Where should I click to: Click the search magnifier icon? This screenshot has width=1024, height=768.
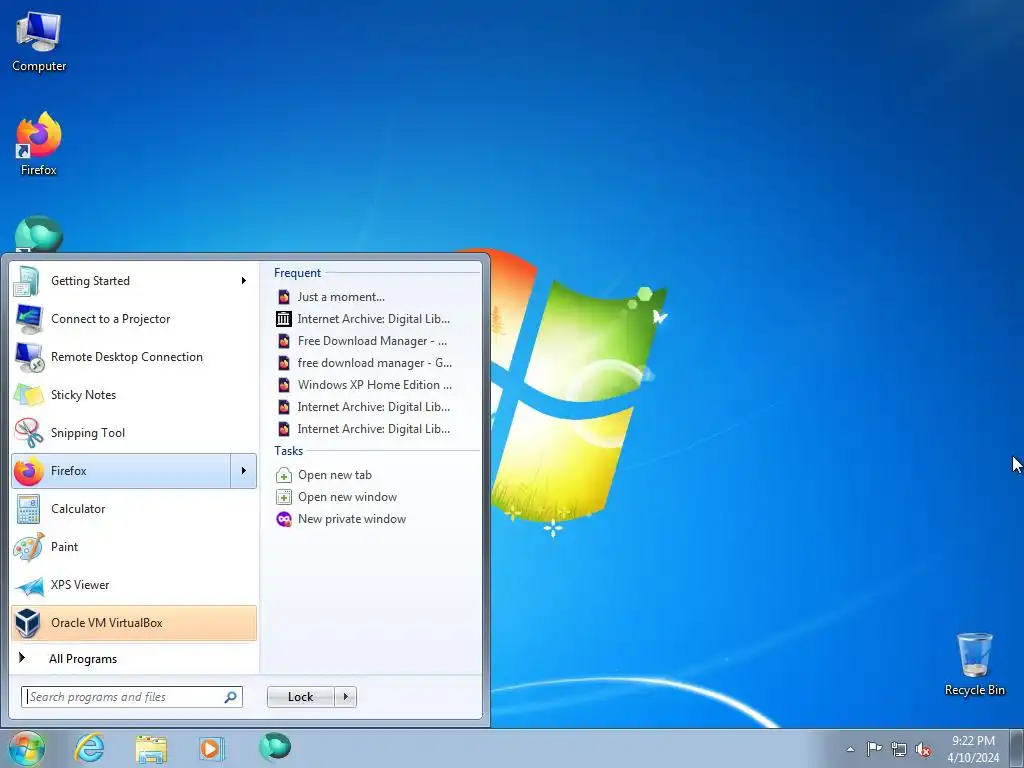(231, 697)
